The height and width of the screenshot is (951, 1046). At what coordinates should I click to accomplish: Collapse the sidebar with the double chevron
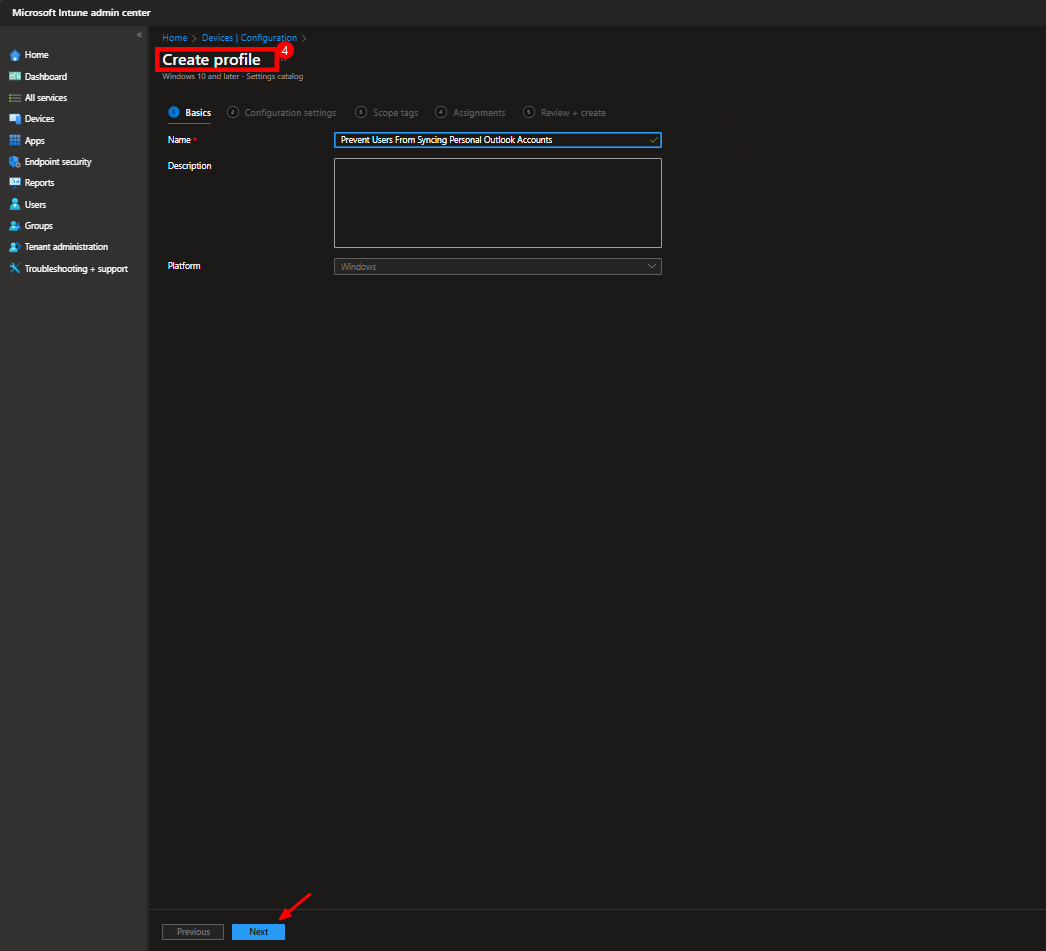tap(139, 35)
